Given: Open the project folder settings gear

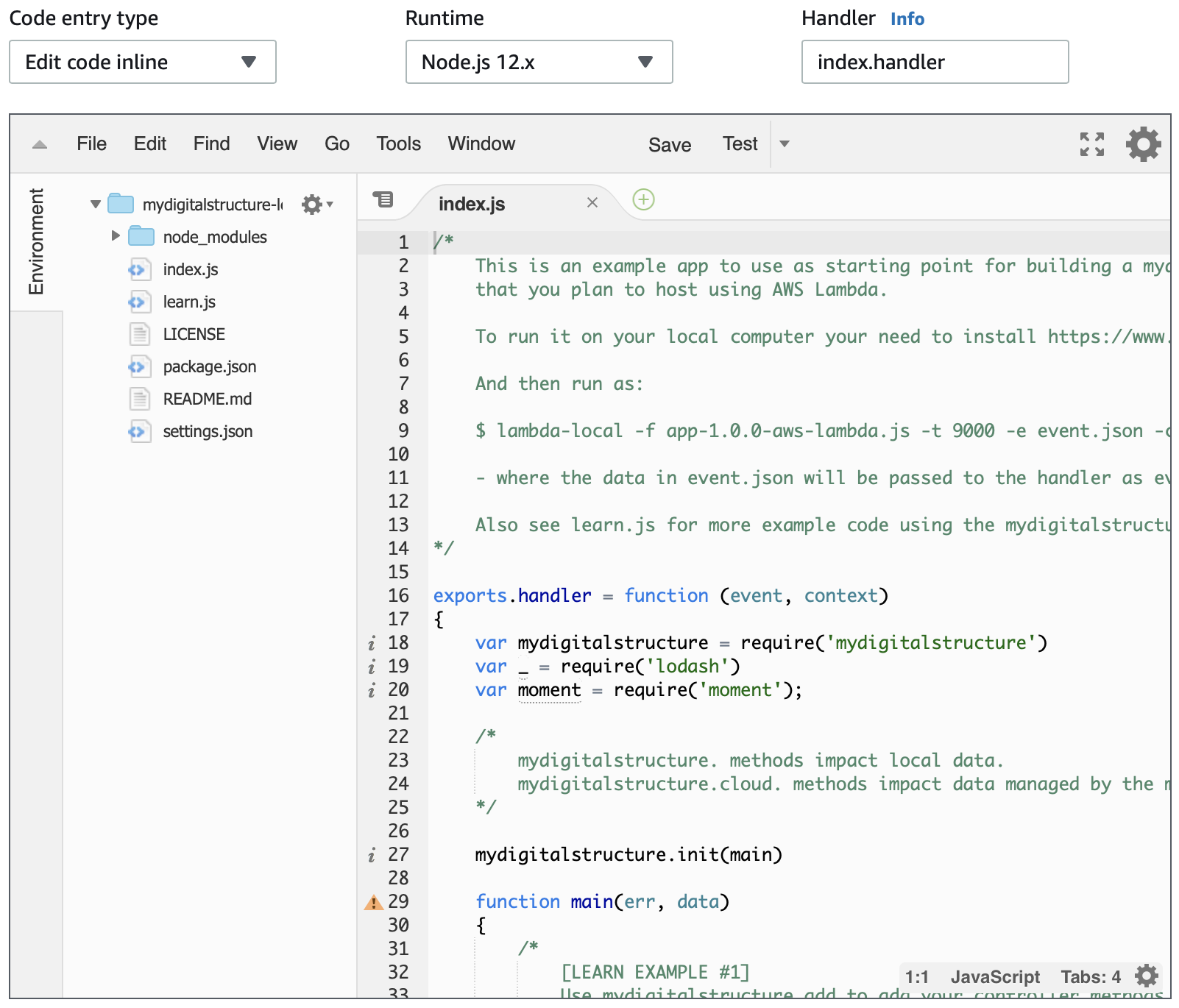Looking at the screenshot, I should tap(317, 205).
